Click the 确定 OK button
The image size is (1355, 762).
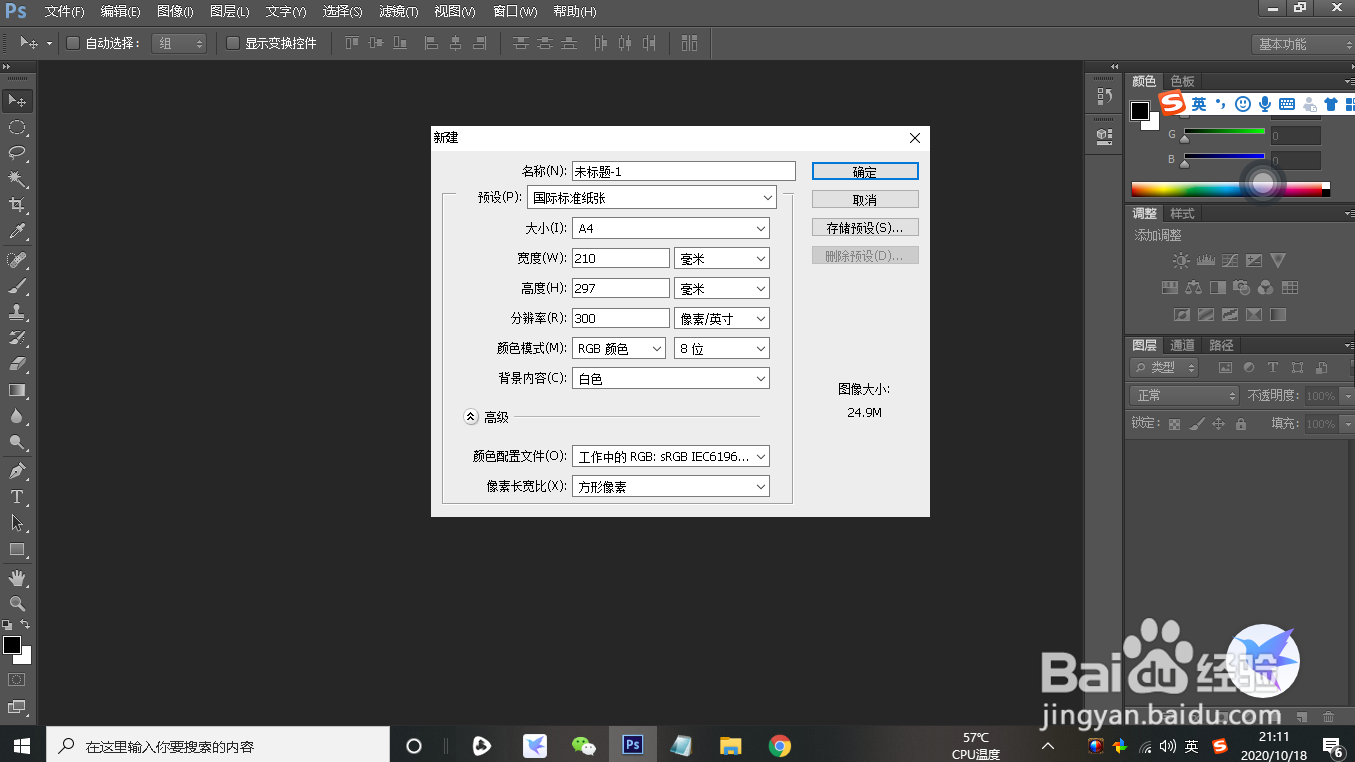click(x=865, y=172)
